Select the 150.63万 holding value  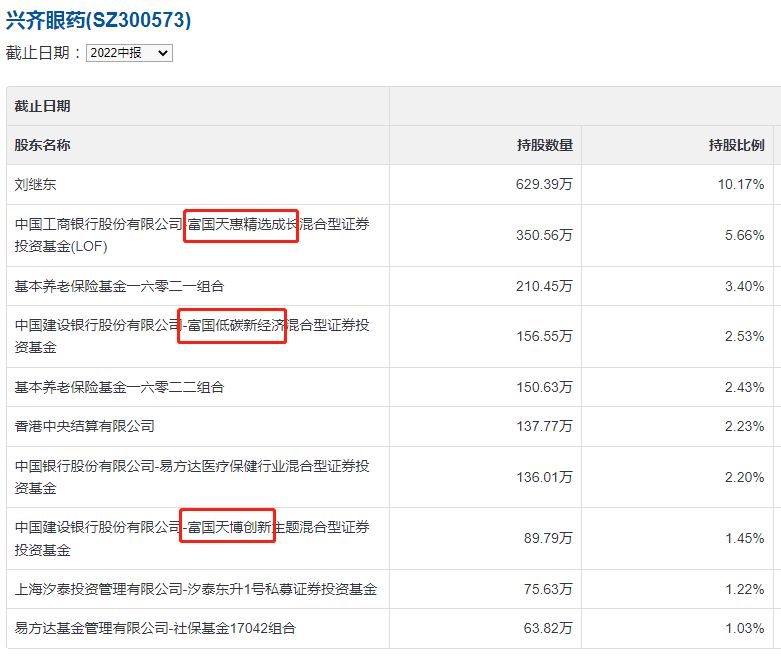click(544, 387)
